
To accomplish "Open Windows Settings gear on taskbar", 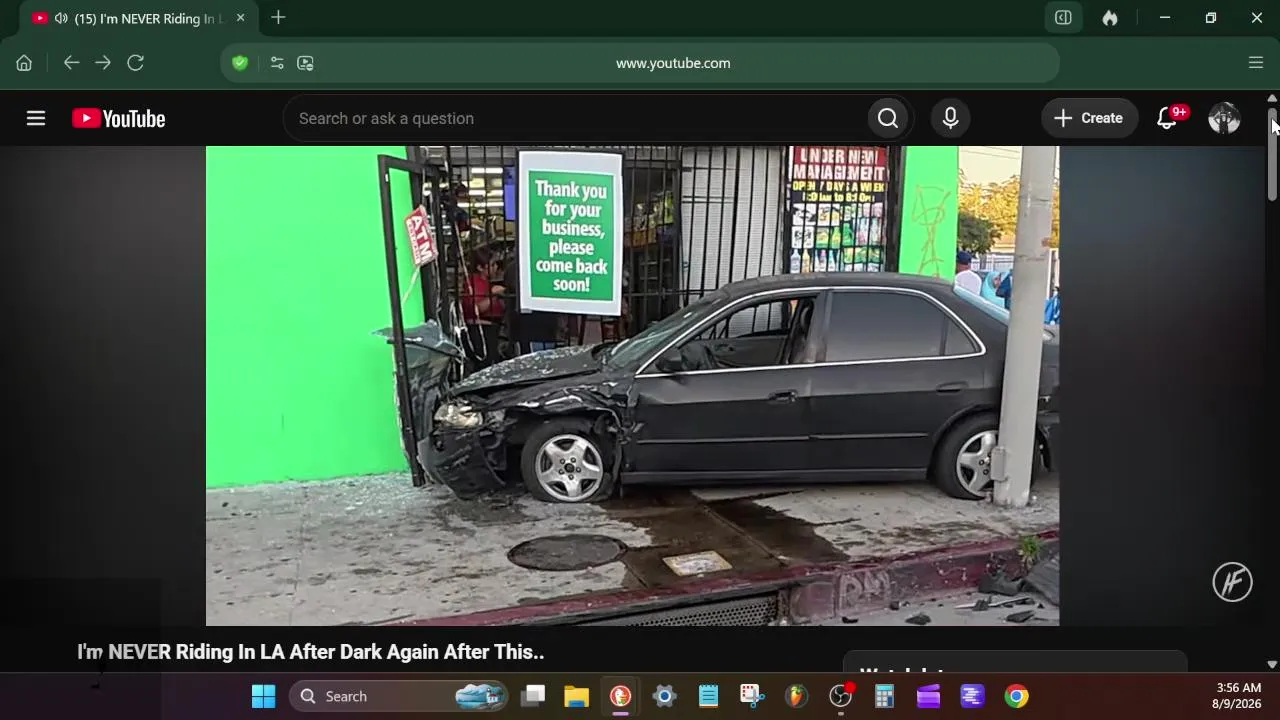I will tap(664, 696).
